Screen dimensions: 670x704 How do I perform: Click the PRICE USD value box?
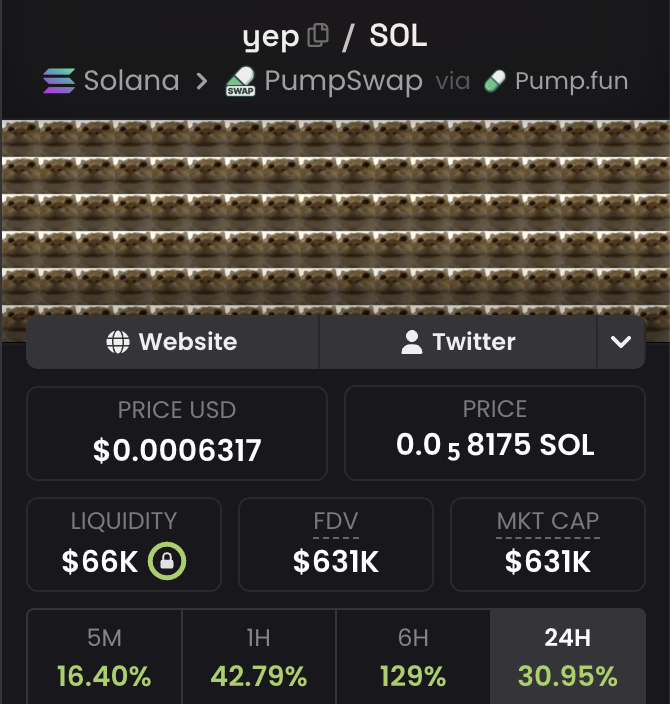pyautogui.click(x=177, y=434)
